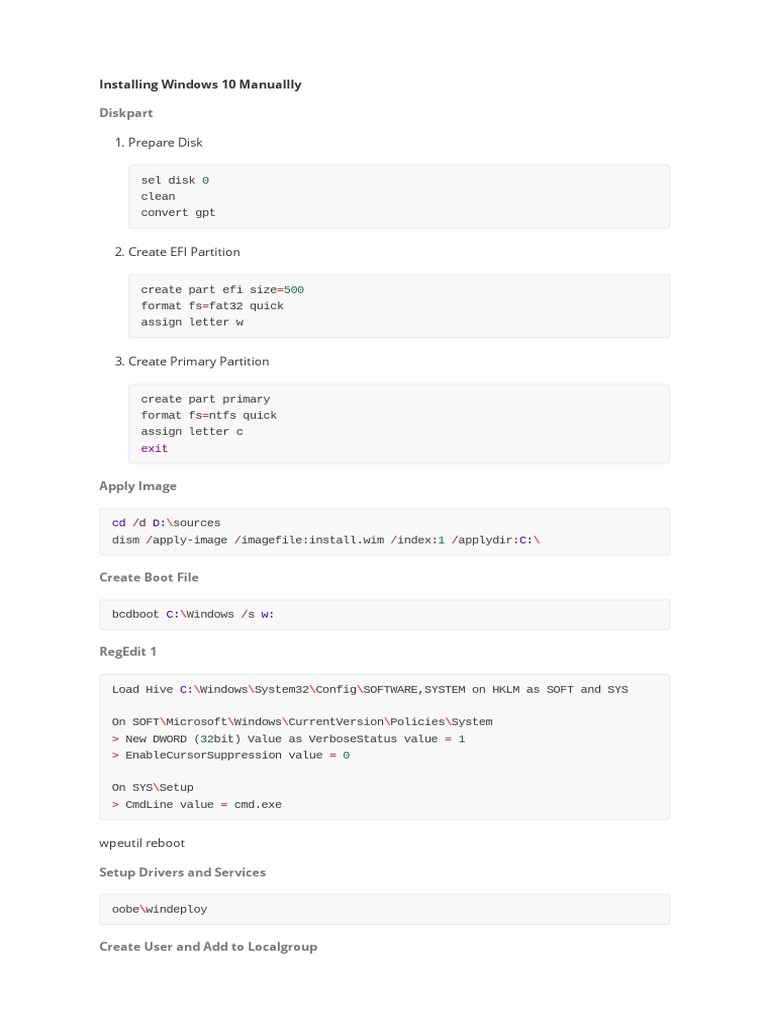Click the "wpeutil reboot" text
The image size is (768, 1024).
click(142, 843)
